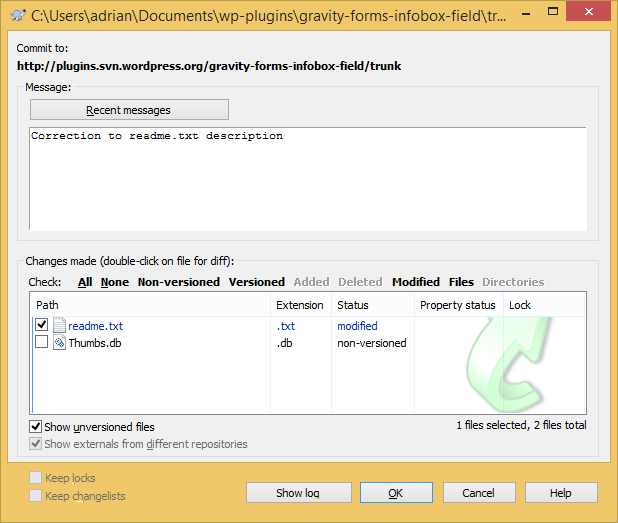Open Help for the commit dialog
618x523 pixels.
(561, 493)
